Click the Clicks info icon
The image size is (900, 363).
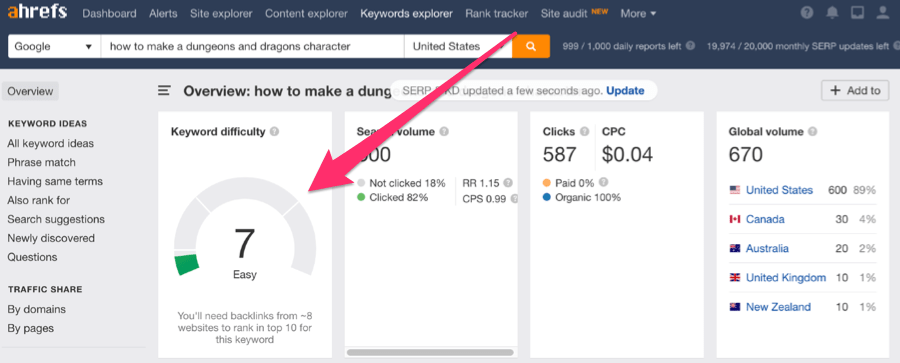584,132
